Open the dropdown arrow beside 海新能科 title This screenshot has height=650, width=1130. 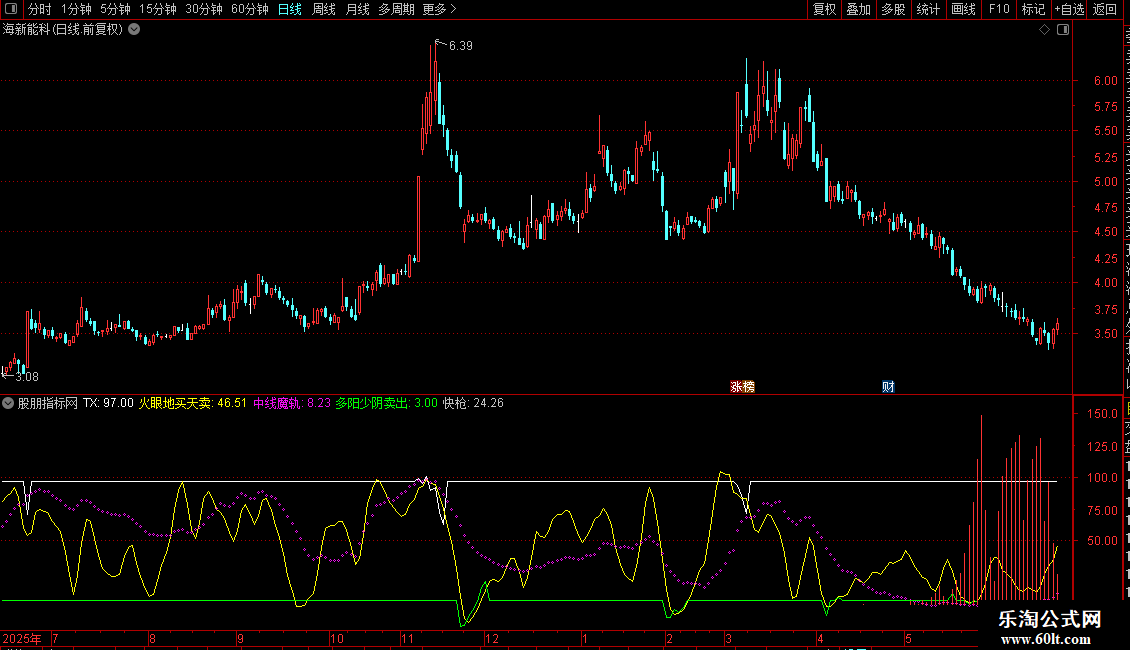tap(134, 30)
